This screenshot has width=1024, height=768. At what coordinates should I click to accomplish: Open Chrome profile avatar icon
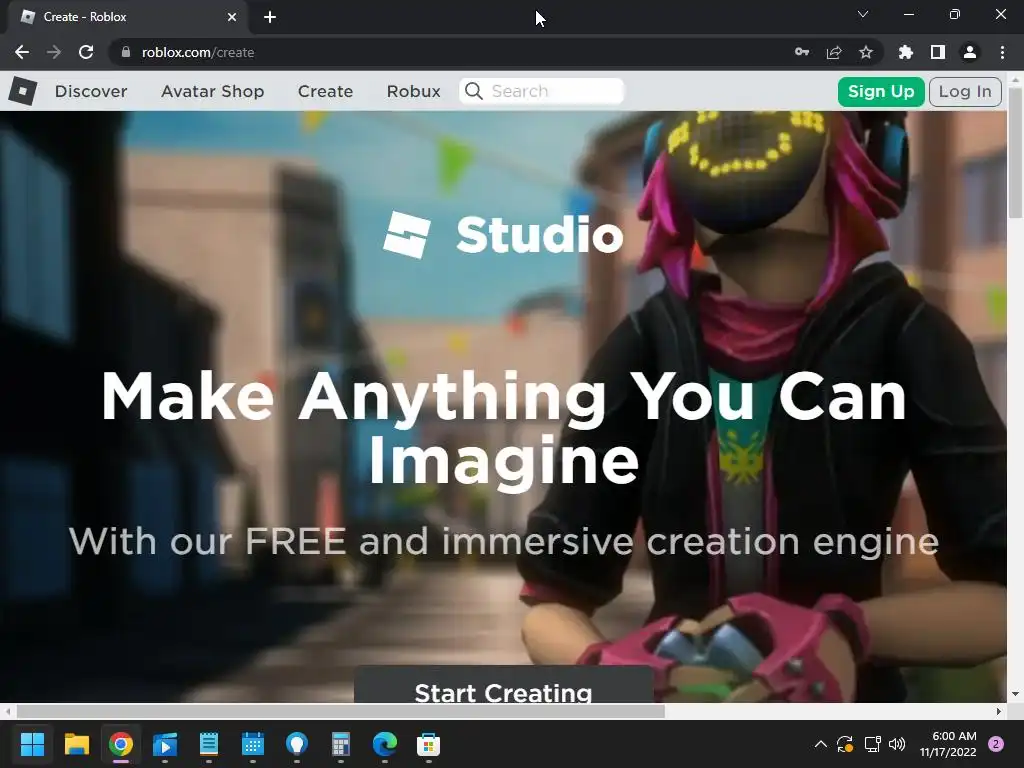[x=970, y=52]
